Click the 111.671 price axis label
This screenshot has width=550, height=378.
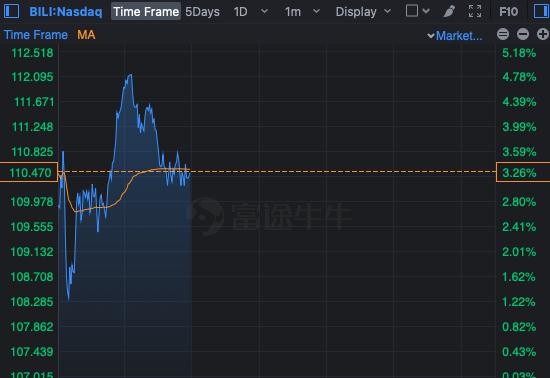click(34, 102)
